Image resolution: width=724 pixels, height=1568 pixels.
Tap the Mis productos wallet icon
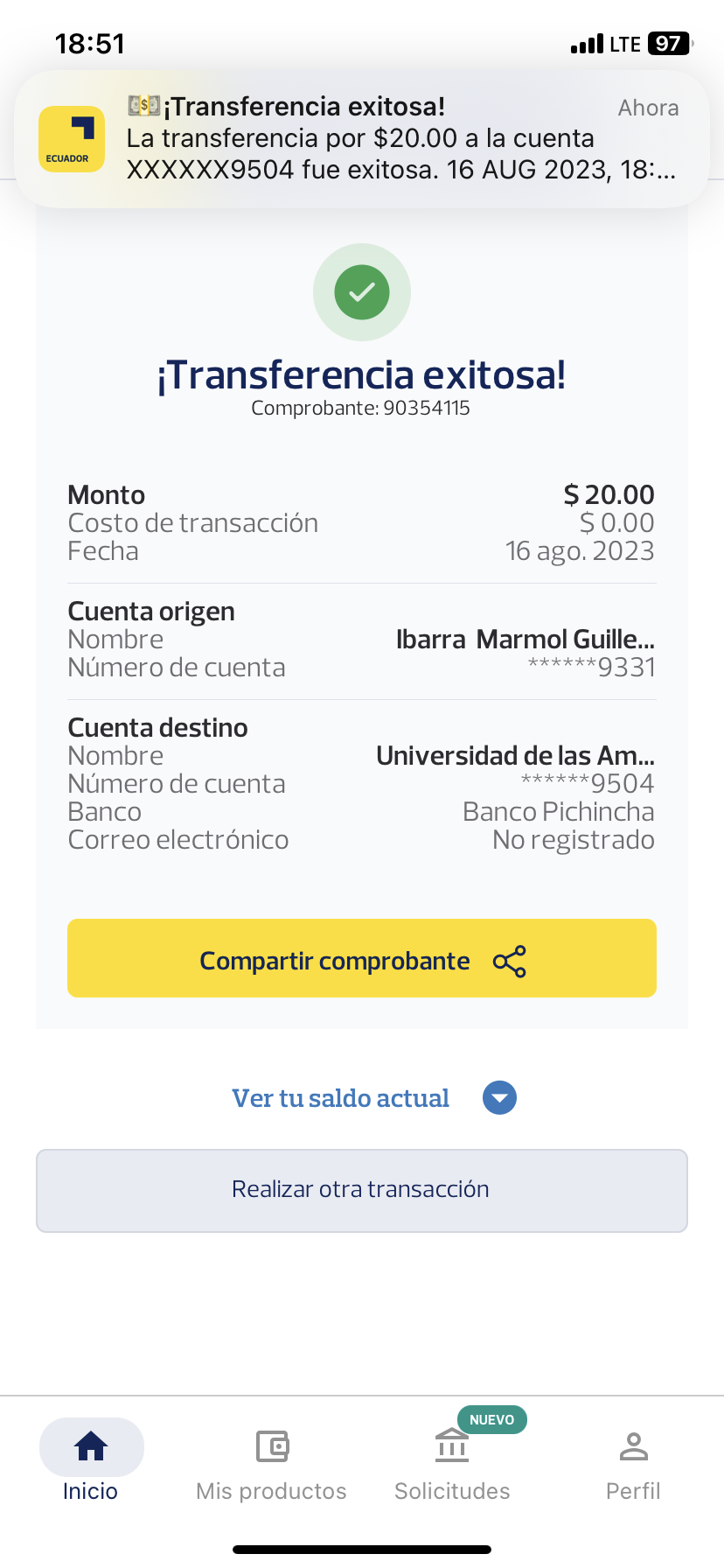(x=272, y=1446)
